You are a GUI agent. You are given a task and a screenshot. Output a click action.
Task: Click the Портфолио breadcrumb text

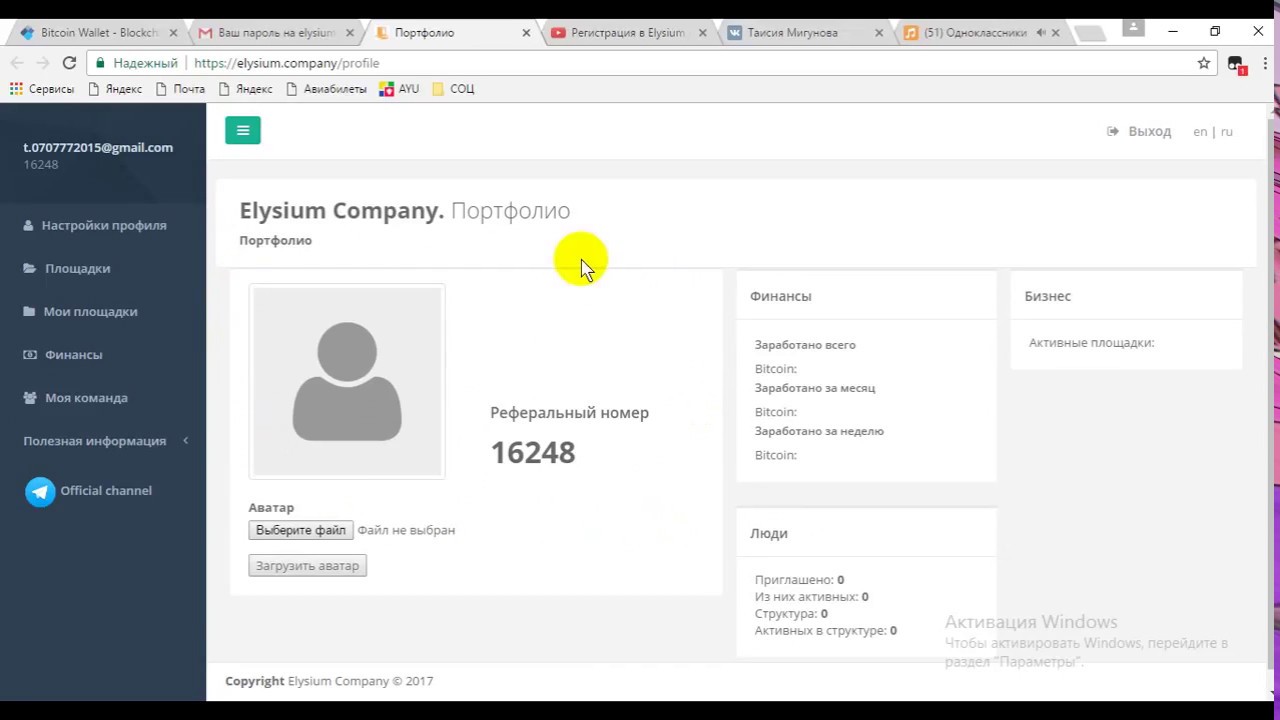tap(276, 240)
